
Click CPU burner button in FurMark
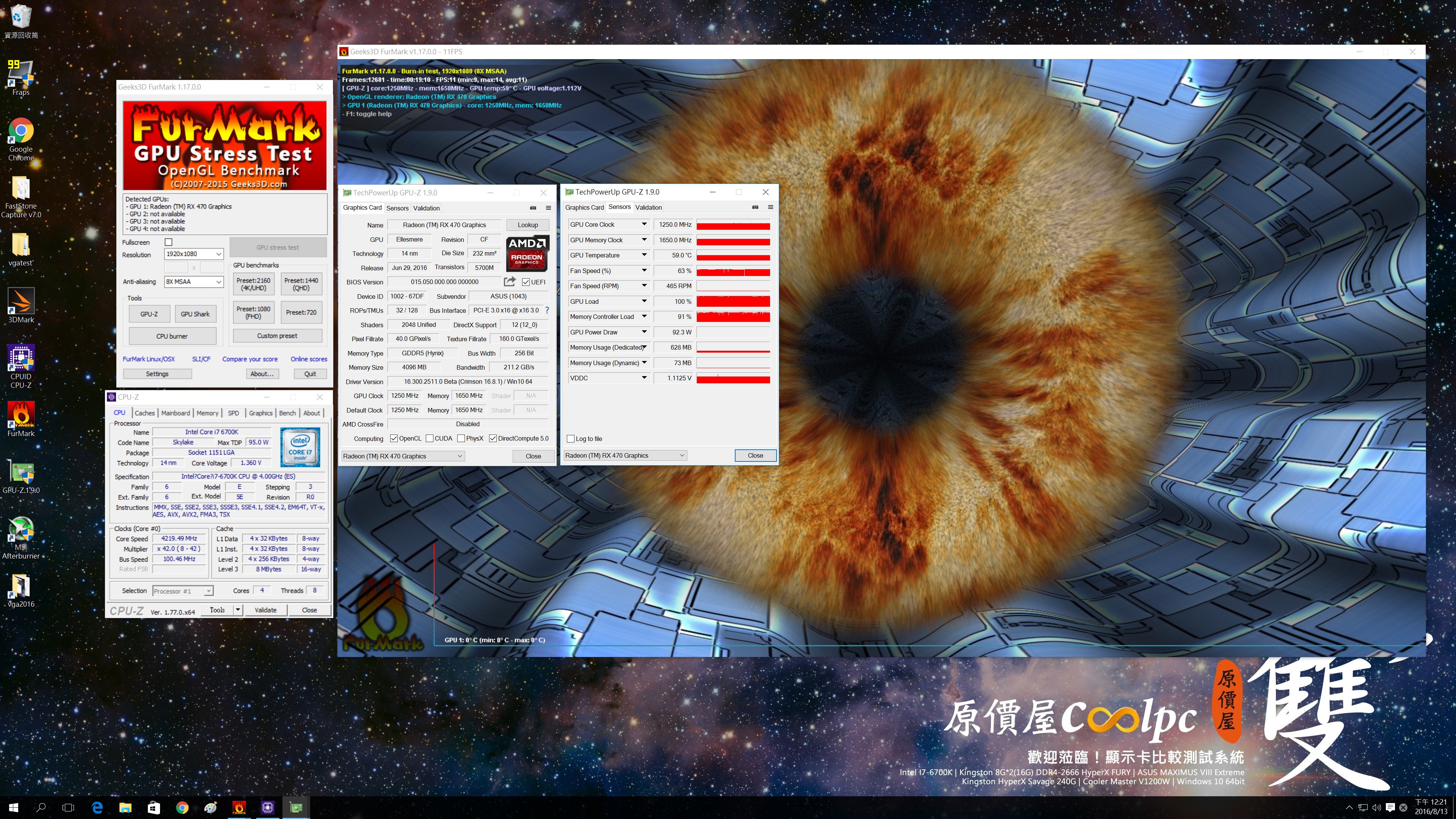tap(172, 336)
